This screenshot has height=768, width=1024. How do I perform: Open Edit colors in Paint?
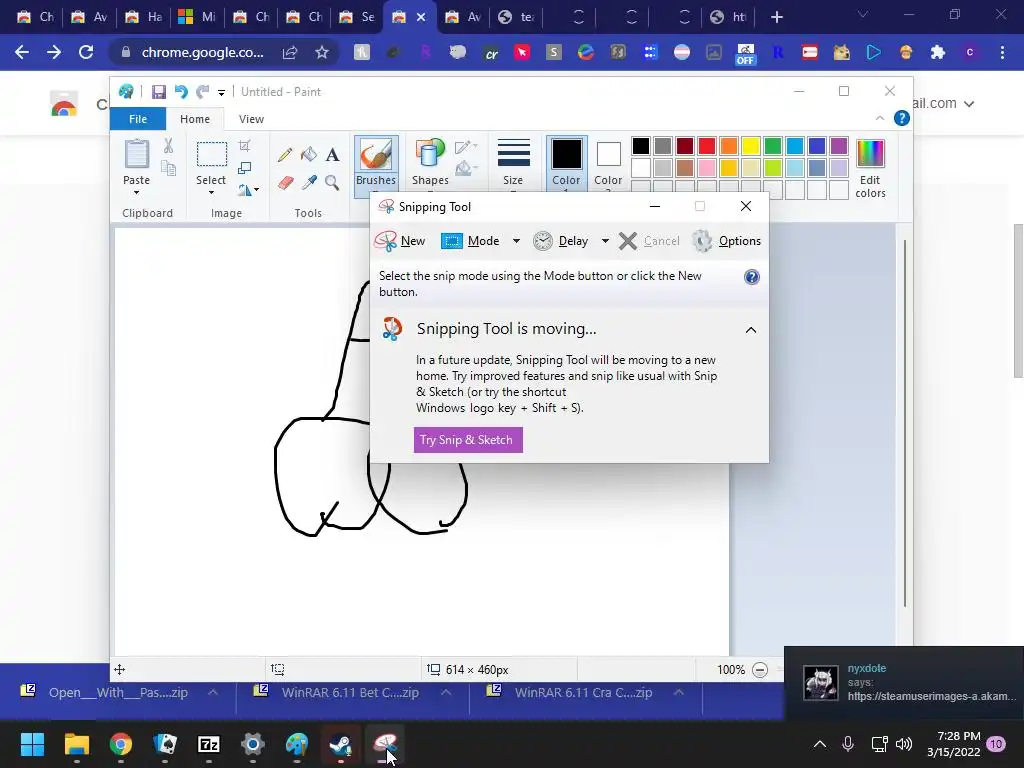click(x=870, y=168)
